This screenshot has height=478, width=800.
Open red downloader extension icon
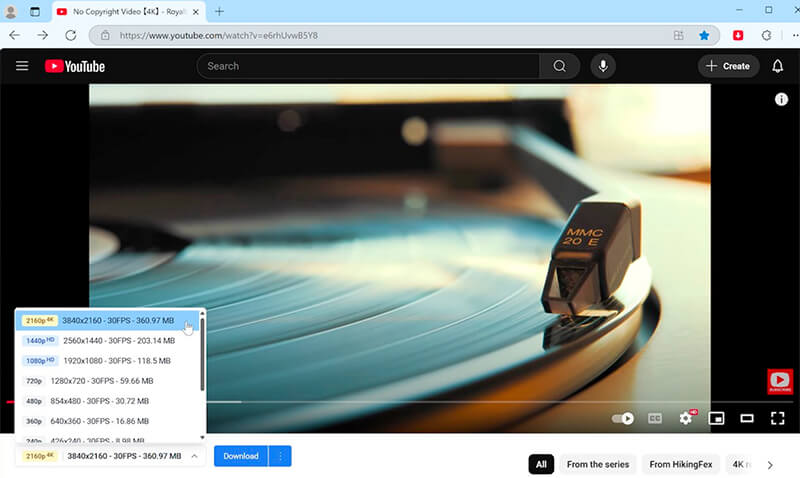pos(738,35)
